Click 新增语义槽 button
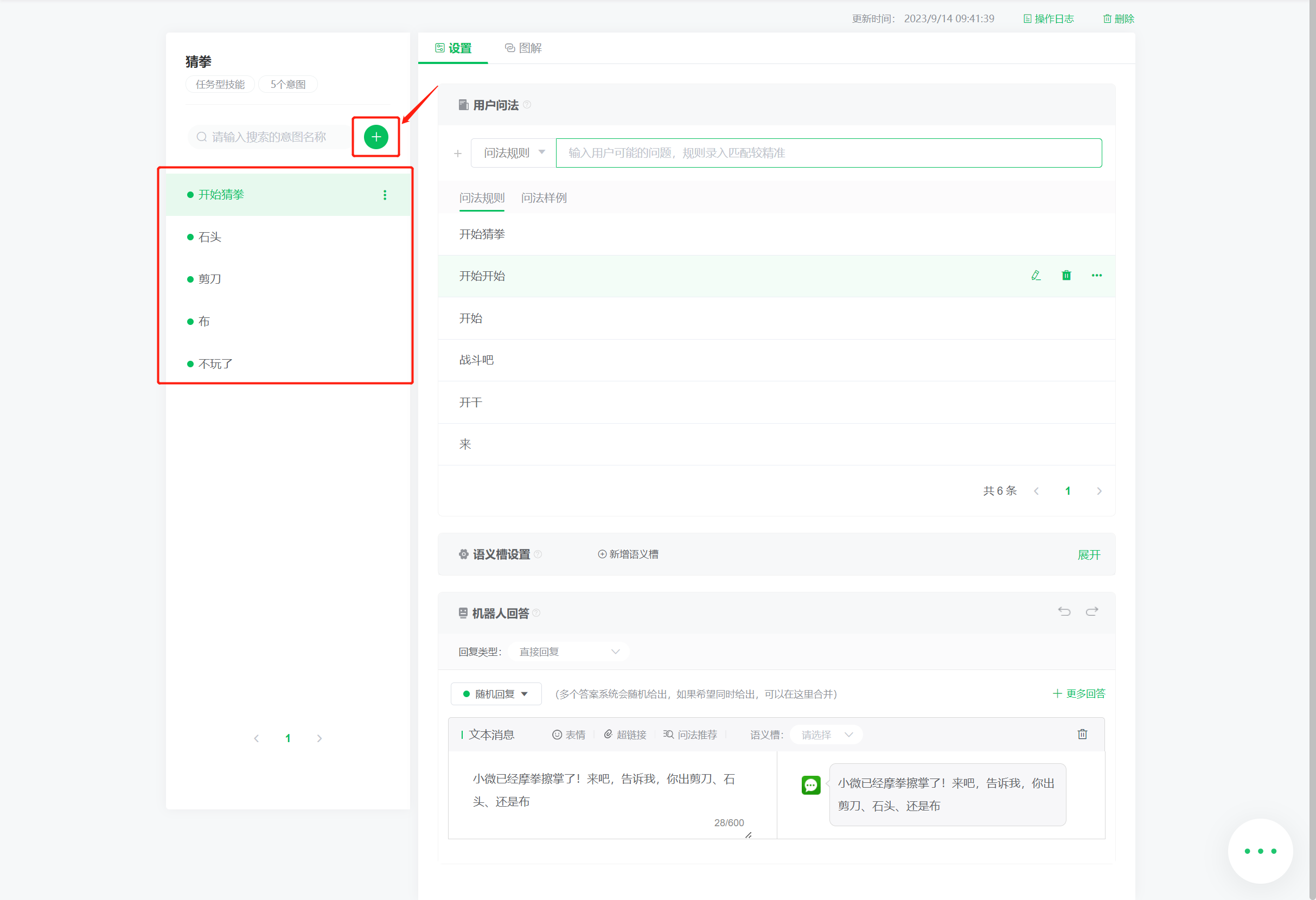The width and height of the screenshot is (1316, 900). [x=628, y=554]
